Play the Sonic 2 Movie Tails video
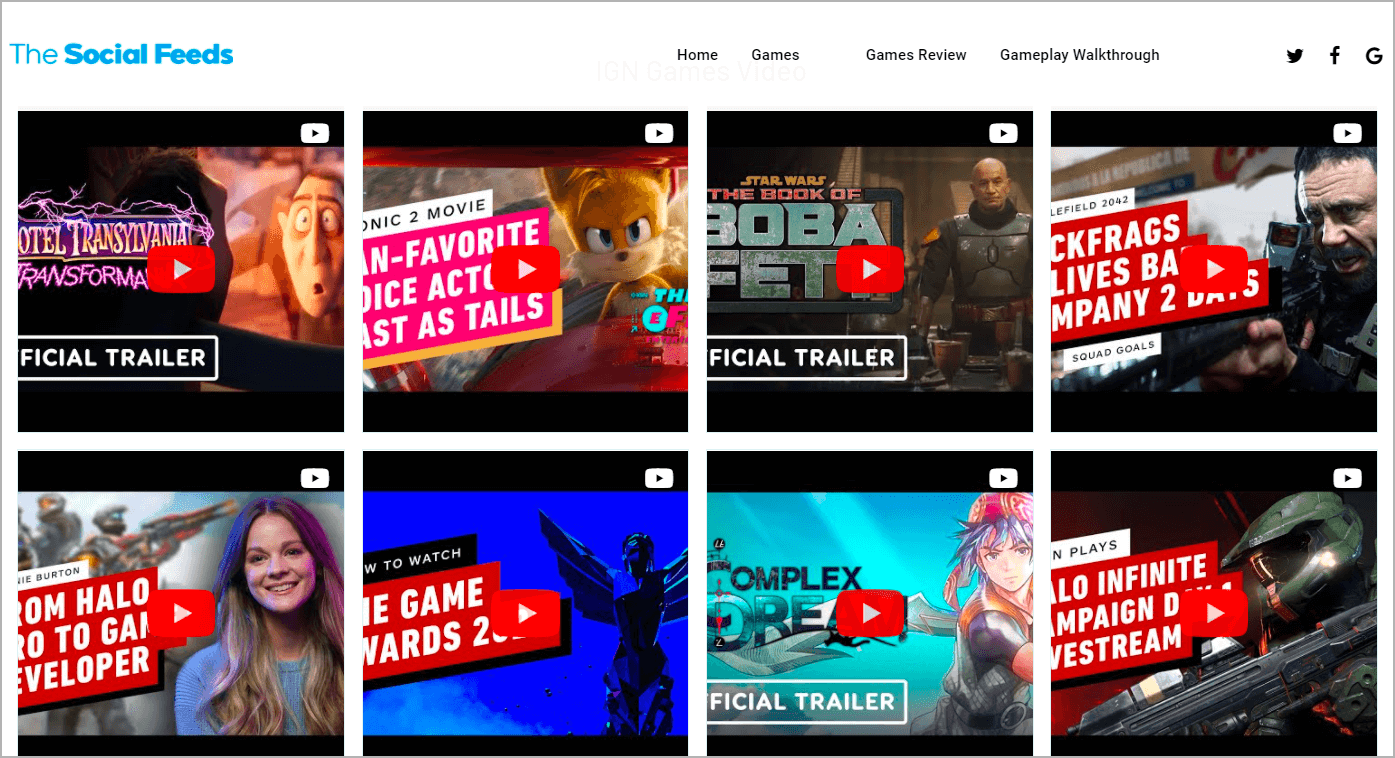Viewport: 1395px width, 758px height. click(525, 269)
